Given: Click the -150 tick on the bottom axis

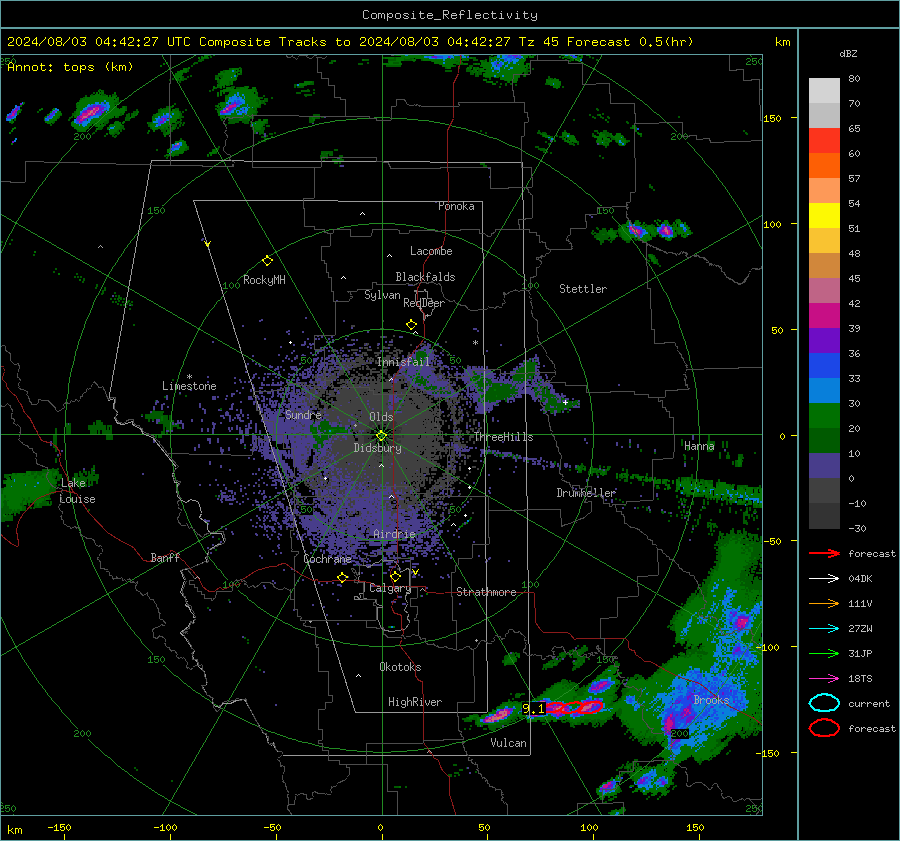Looking at the screenshot, I should click(x=59, y=828).
